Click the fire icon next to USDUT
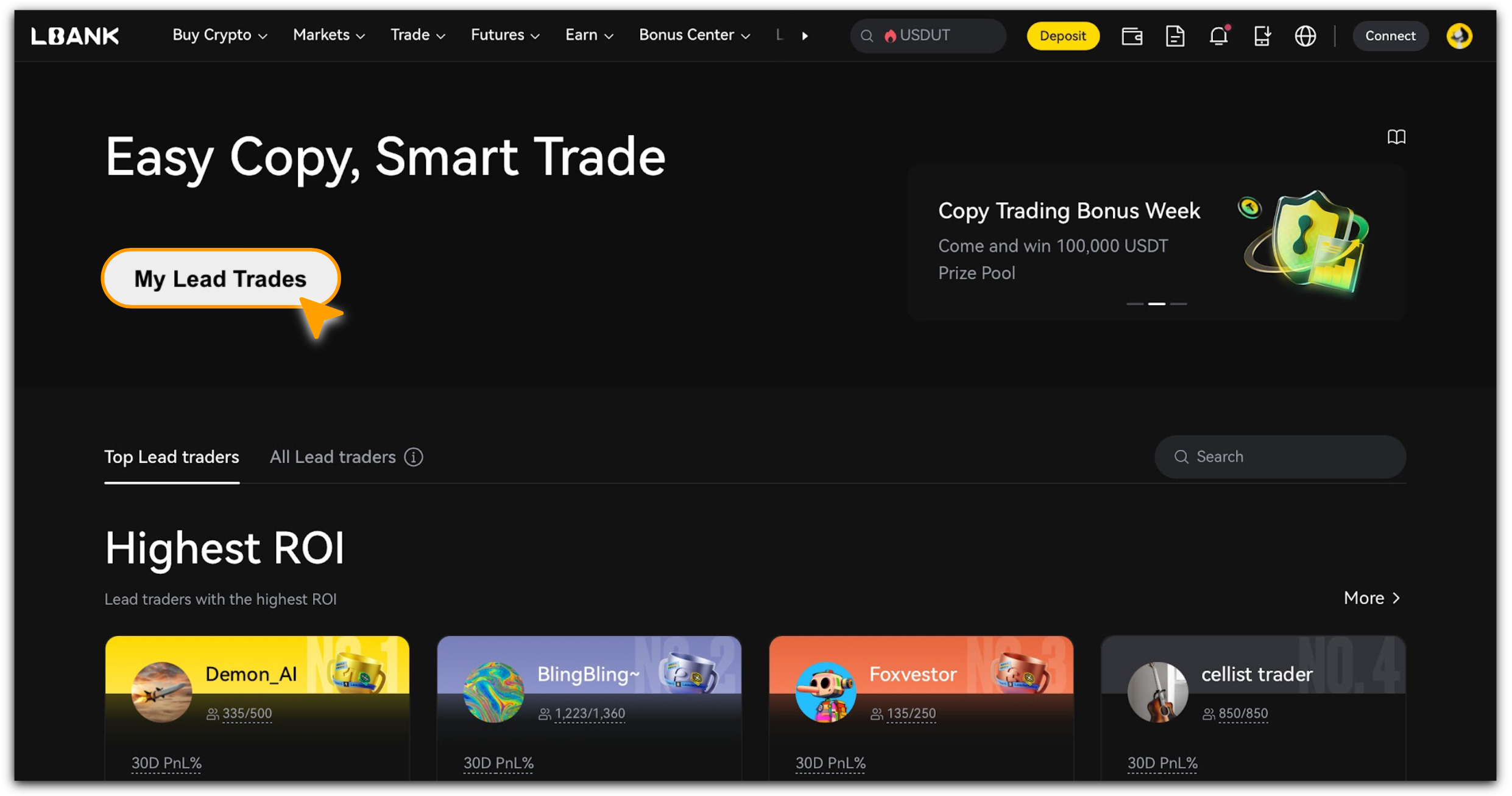This screenshot has width=1512, height=796. coord(889,36)
